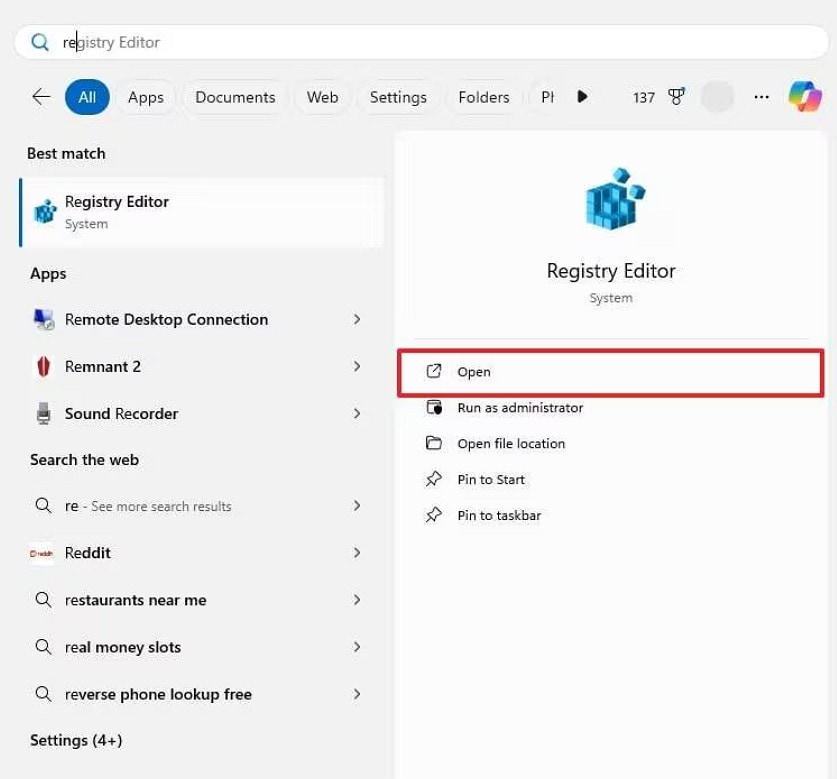This screenshot has height=779, width=837.
Task: Click the Pin to taskbar pin icon
Action: click(x=433, y=515)
